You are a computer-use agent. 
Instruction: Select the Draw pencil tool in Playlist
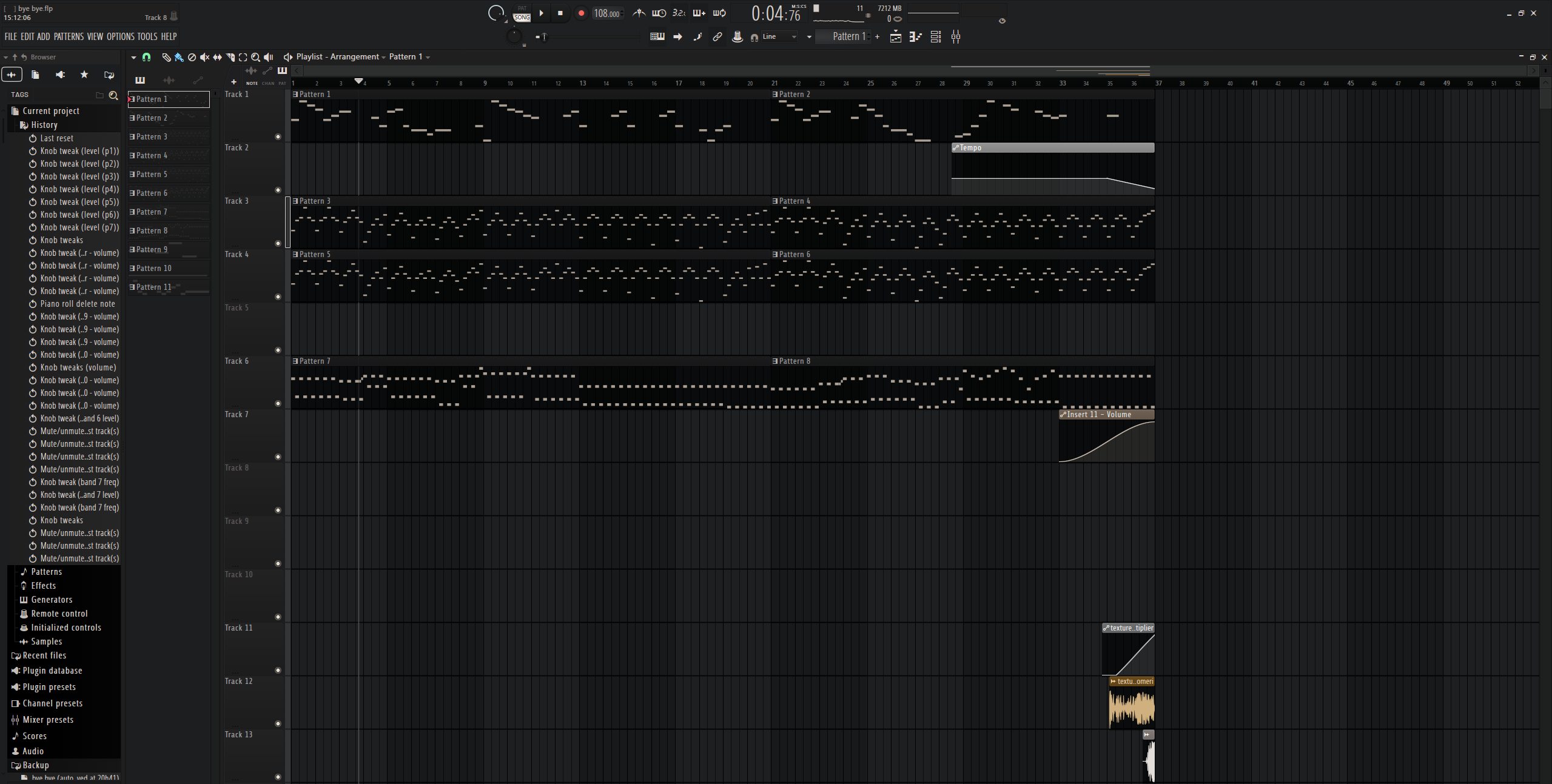tap(166, 57)
